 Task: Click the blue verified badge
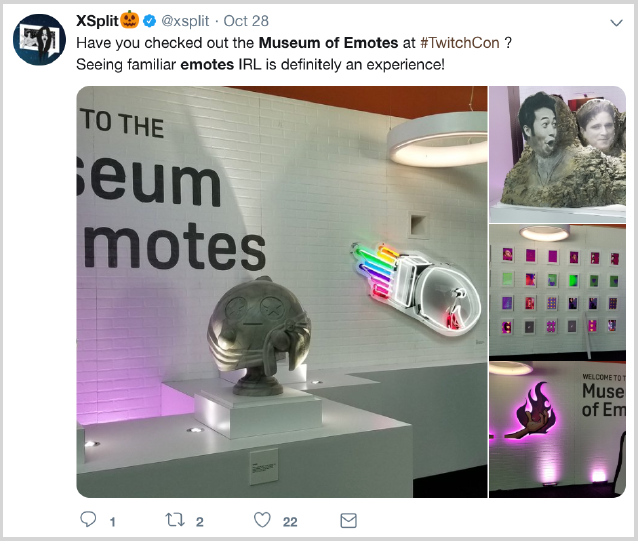150,21
